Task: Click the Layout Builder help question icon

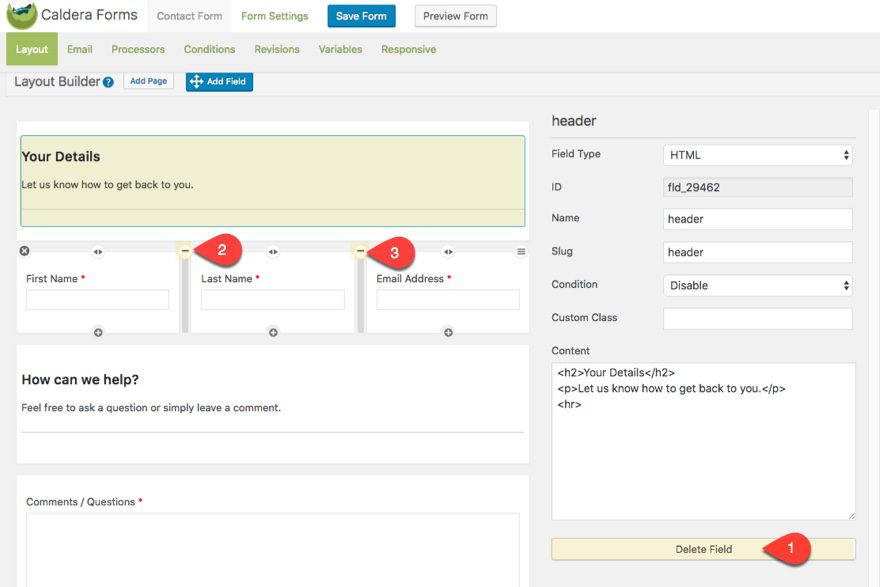Action: pyautogui.click(x=108, y=82)
